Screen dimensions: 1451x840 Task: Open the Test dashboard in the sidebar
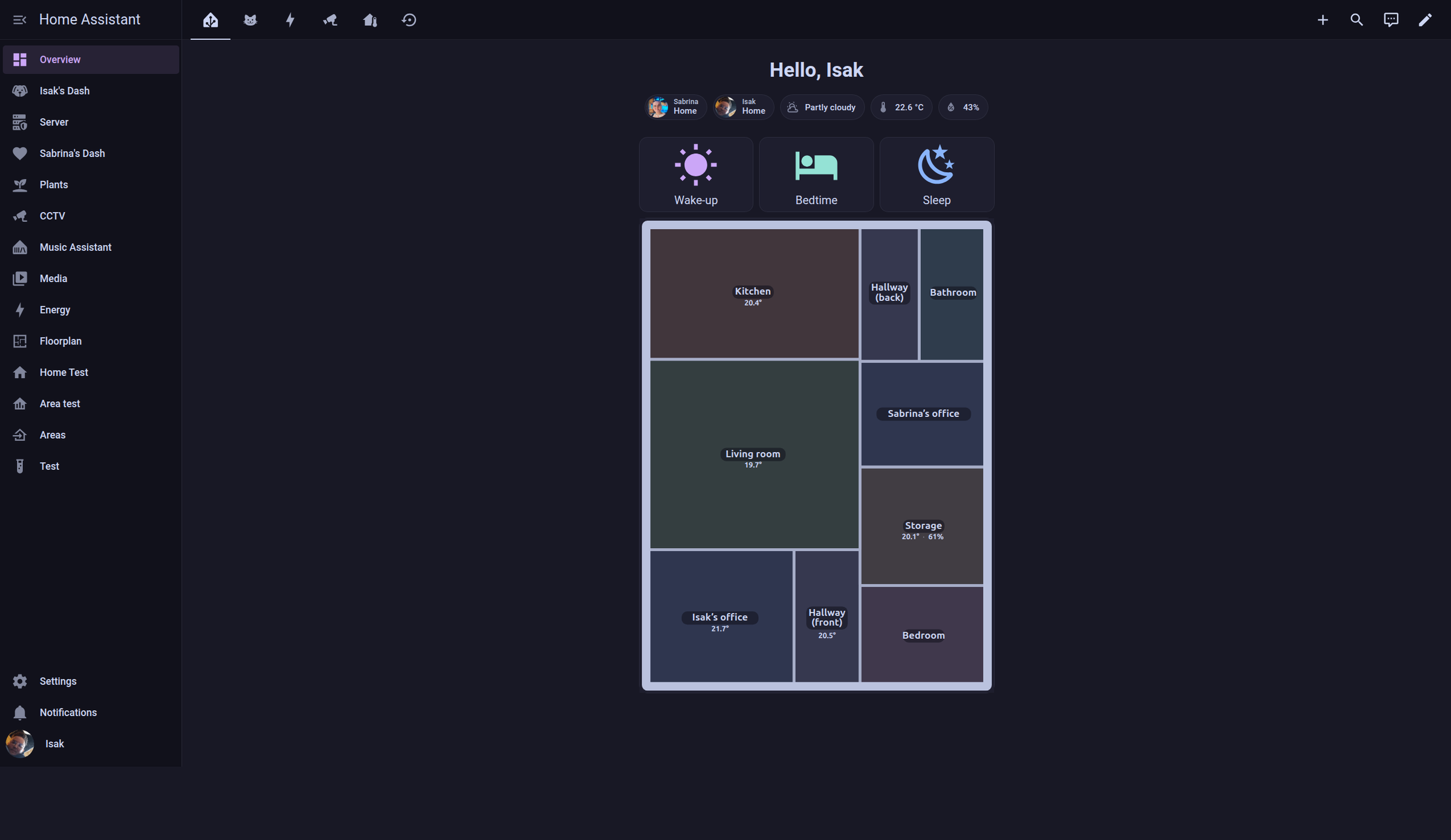91,466
